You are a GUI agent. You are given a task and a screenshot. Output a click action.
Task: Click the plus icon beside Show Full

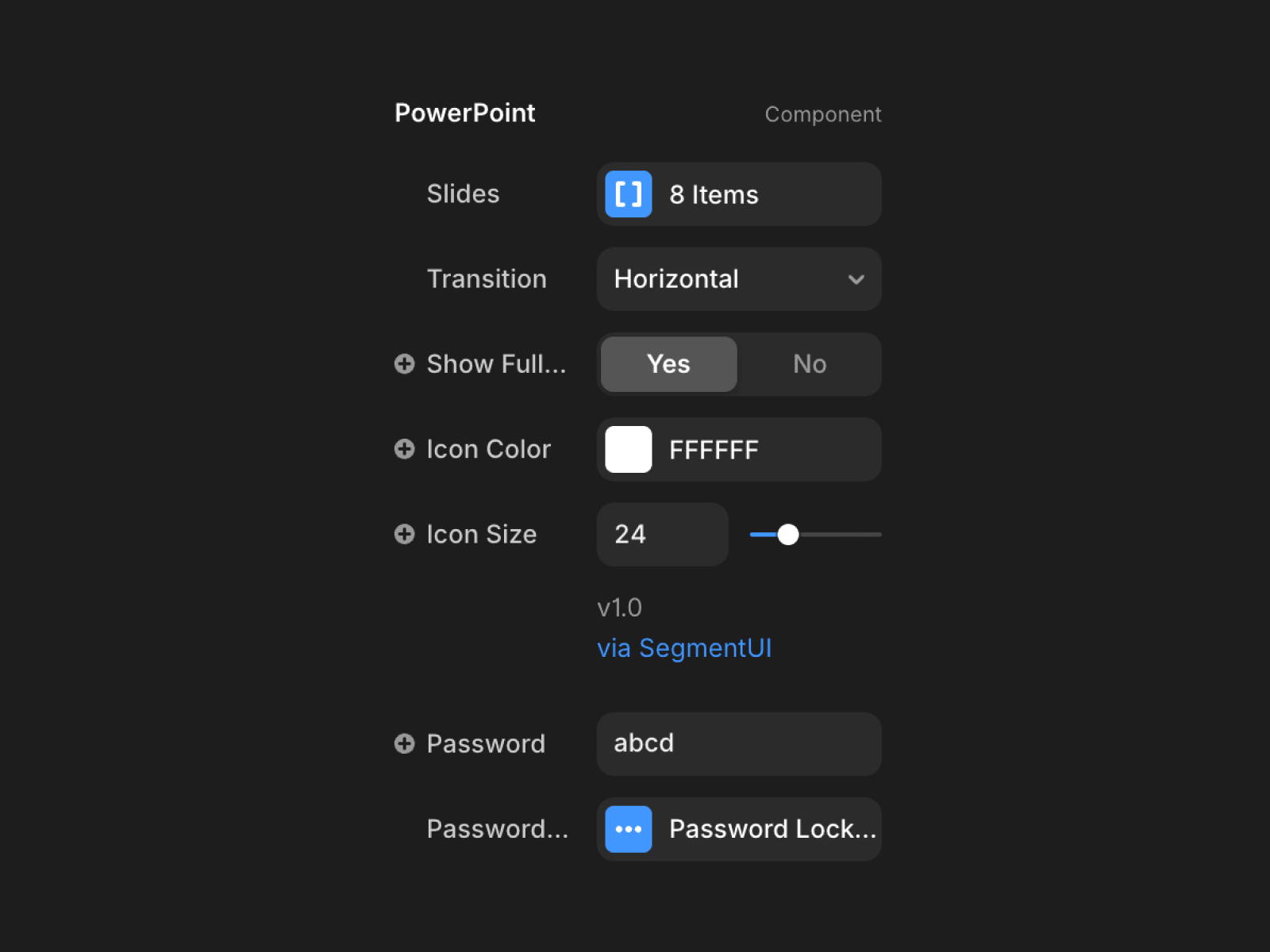[x=405, y=363]
